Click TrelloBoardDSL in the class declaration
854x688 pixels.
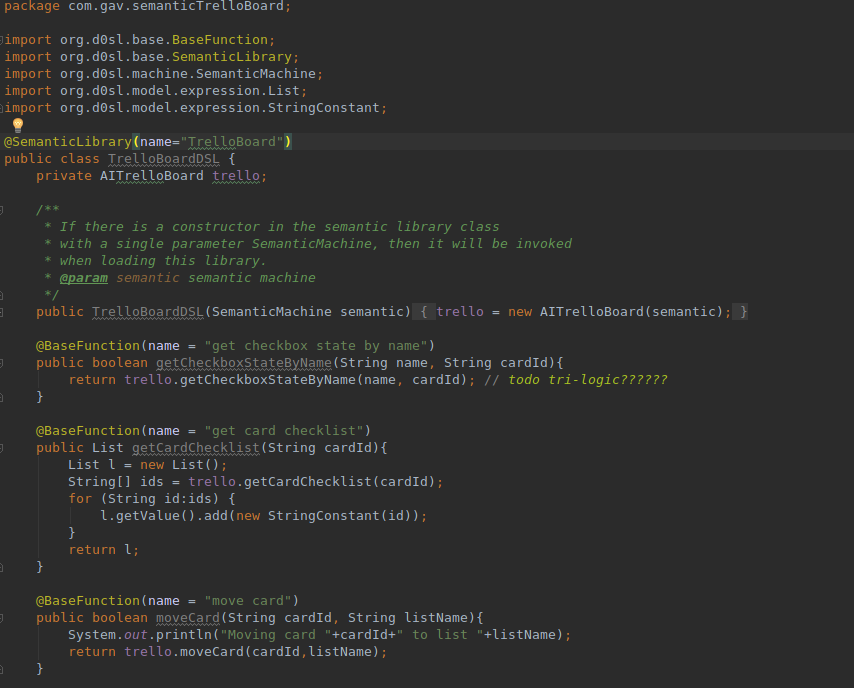coord(163,159)
